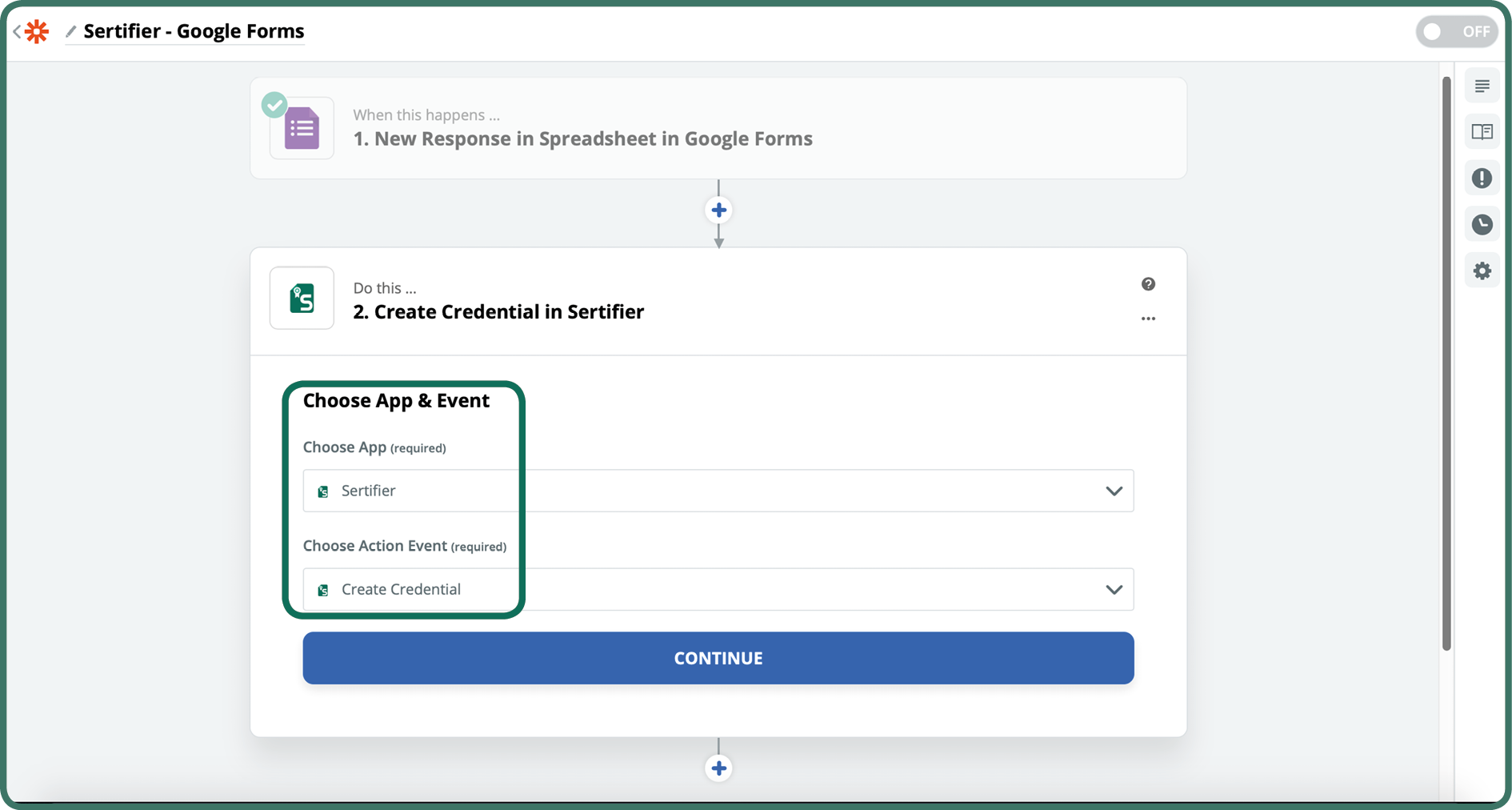This screenshot has width=1512, height=810.
Task: Open the help question mark icon
Action: (1148, 284)
